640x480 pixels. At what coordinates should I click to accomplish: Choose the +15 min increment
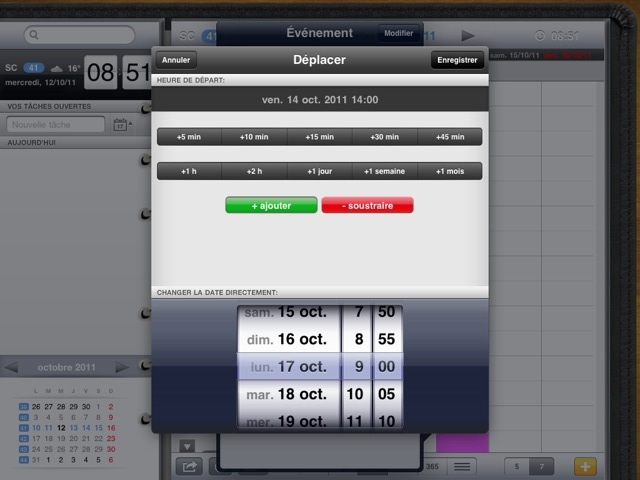[x=319, y=137]
